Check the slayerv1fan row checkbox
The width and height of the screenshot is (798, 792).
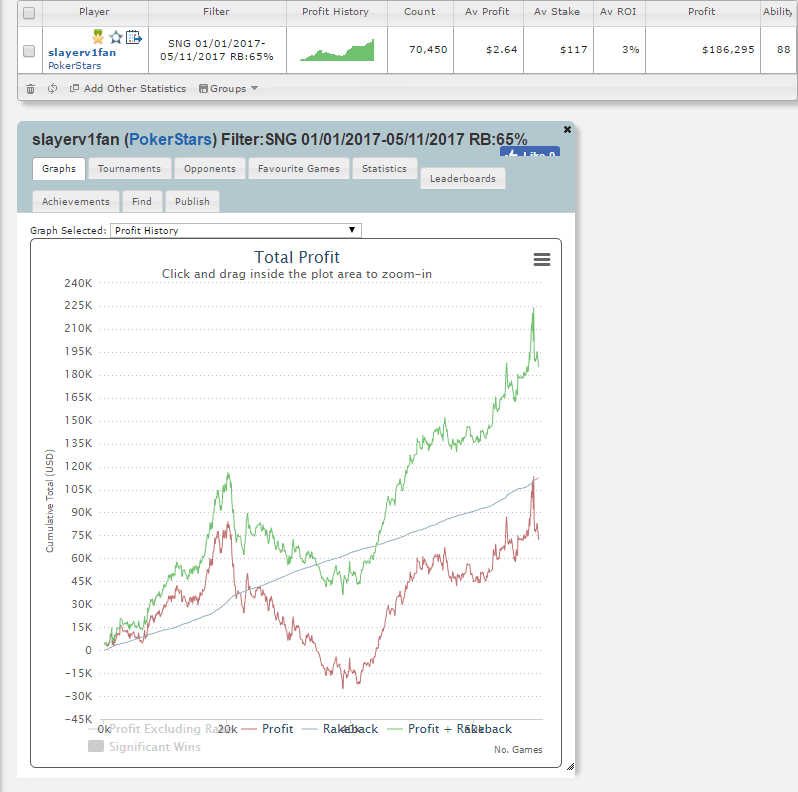(29, 51)
